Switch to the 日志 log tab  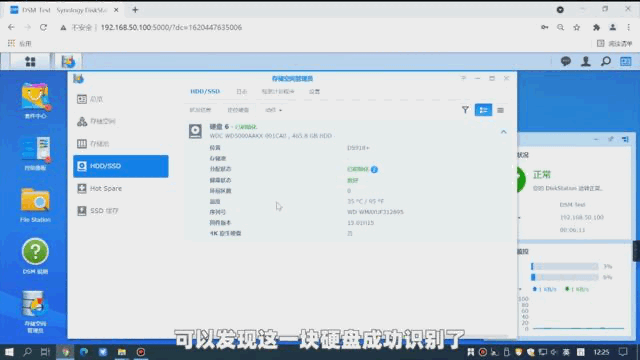pyautogui.click(x=242, y=92)
